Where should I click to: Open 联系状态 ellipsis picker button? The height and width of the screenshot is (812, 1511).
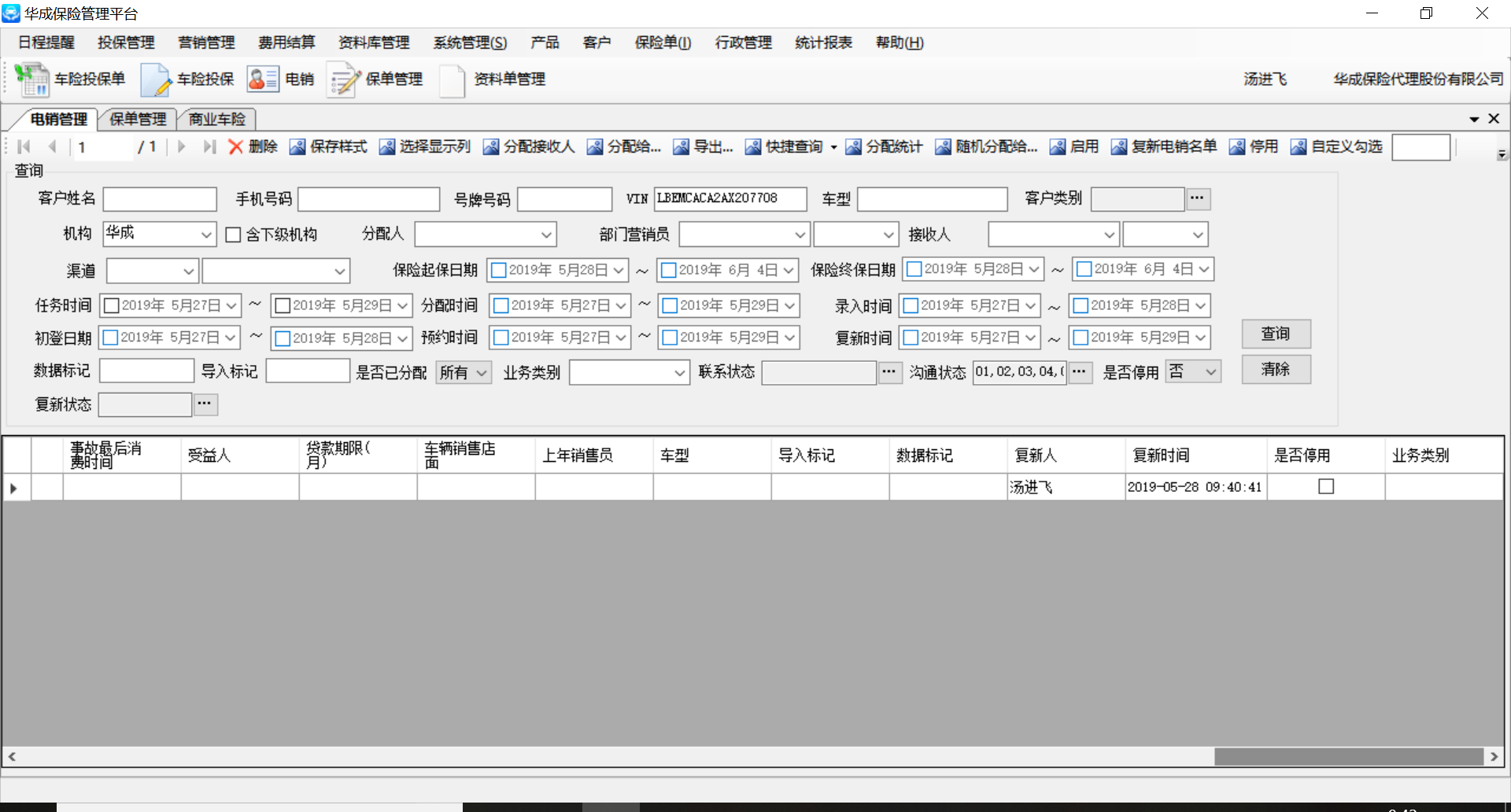[889, 371]
